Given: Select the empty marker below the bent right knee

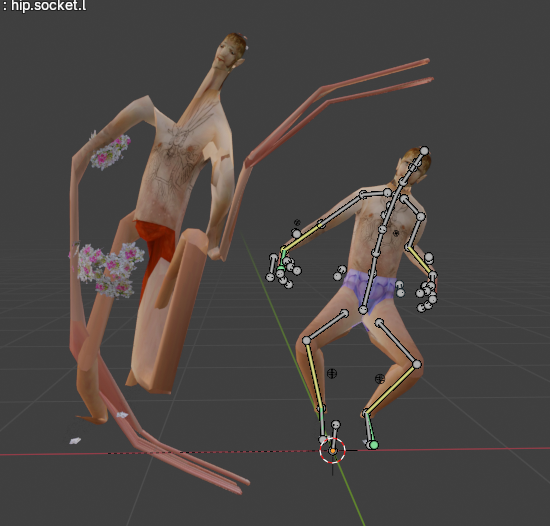Looking at the screenshot, I should (x=380, y=379).
